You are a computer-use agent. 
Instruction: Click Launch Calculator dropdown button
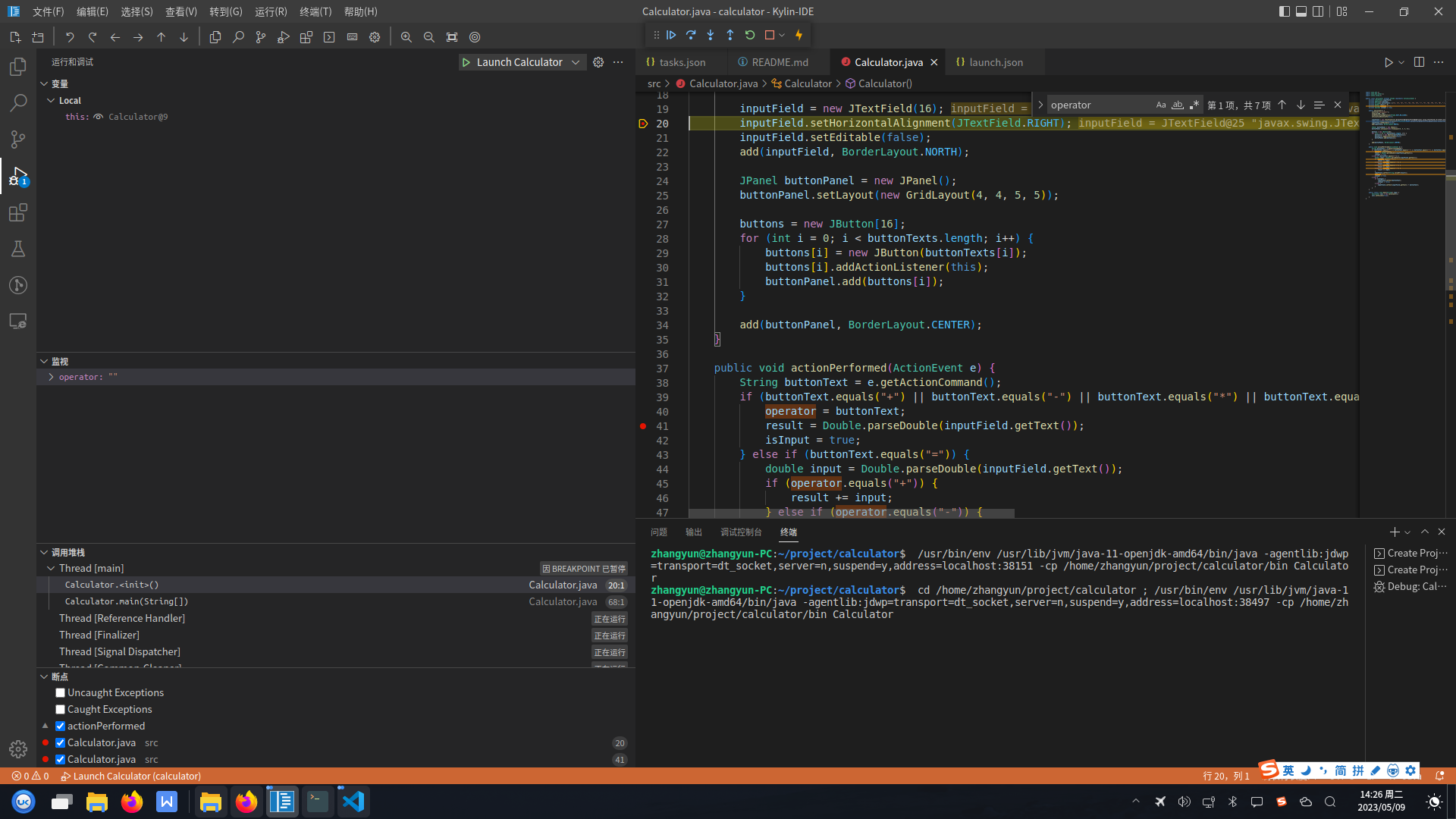click(x=576, y=62)
